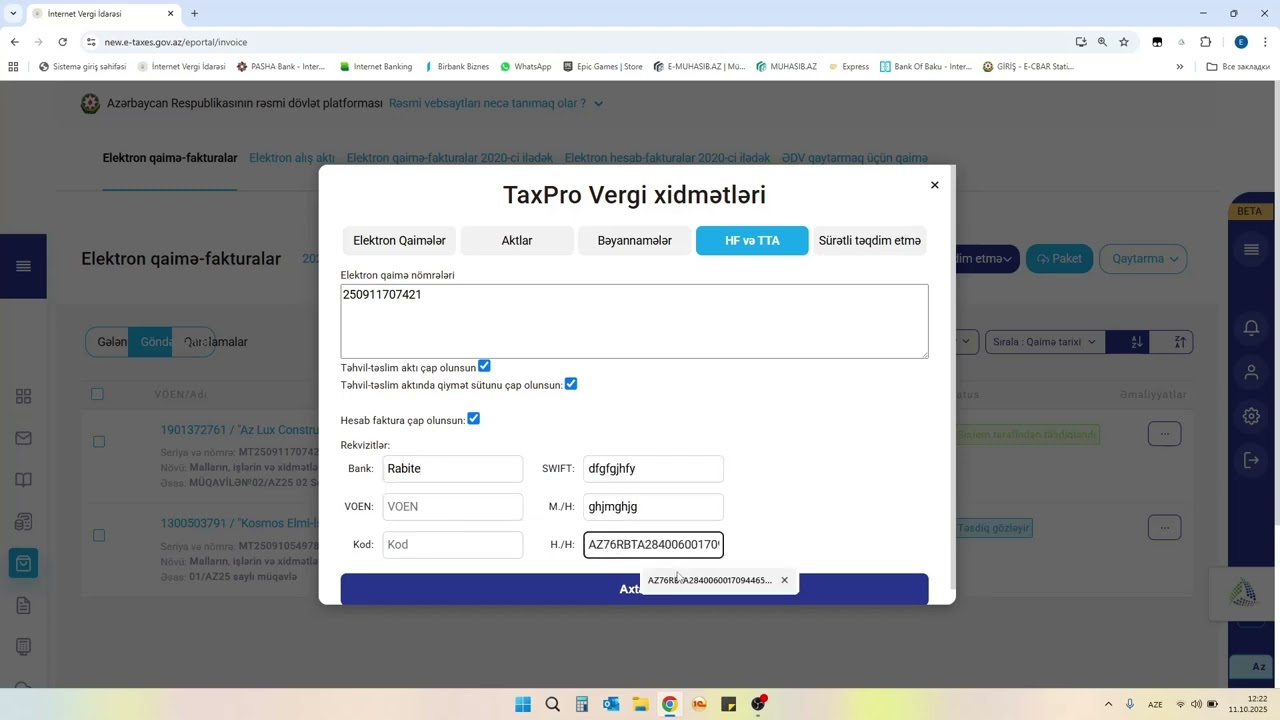Click the M./H input field
Image resolution: width=1280 pixels, height=720 pixels.
[x=653, y=506]
